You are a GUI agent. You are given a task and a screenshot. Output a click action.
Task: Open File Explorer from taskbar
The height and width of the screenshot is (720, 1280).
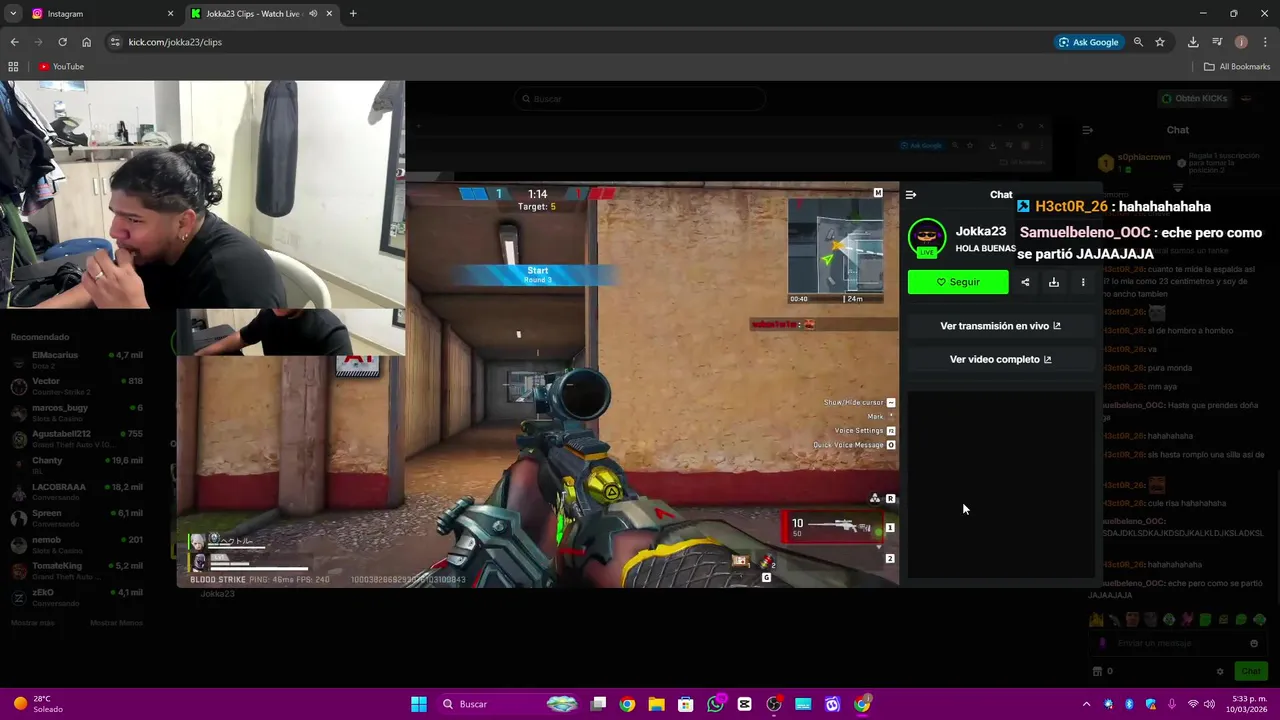[656, 704]
